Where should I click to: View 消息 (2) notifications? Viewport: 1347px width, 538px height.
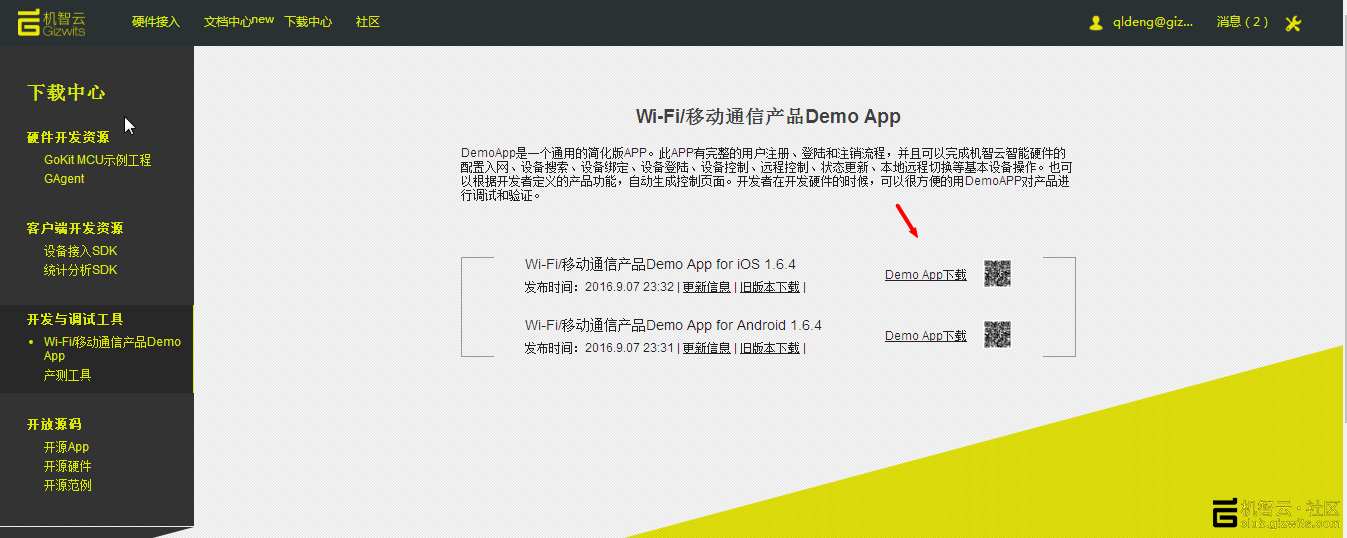1242,22
